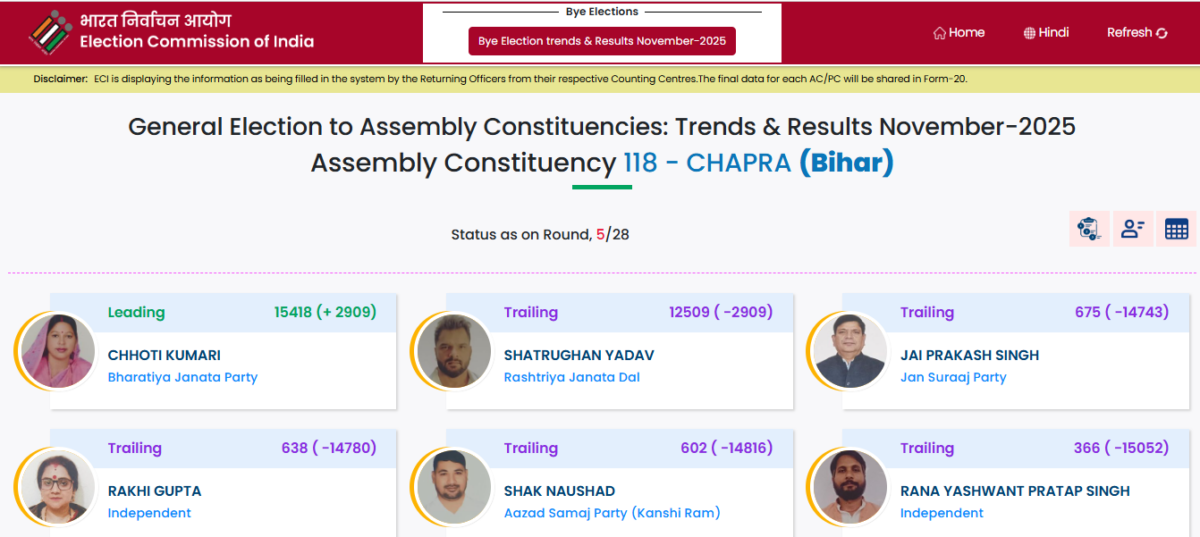The height and width of the screenshot is (537, 1200).
Task: Click the Election Commission of India logo
Action: tap(50, 31)
